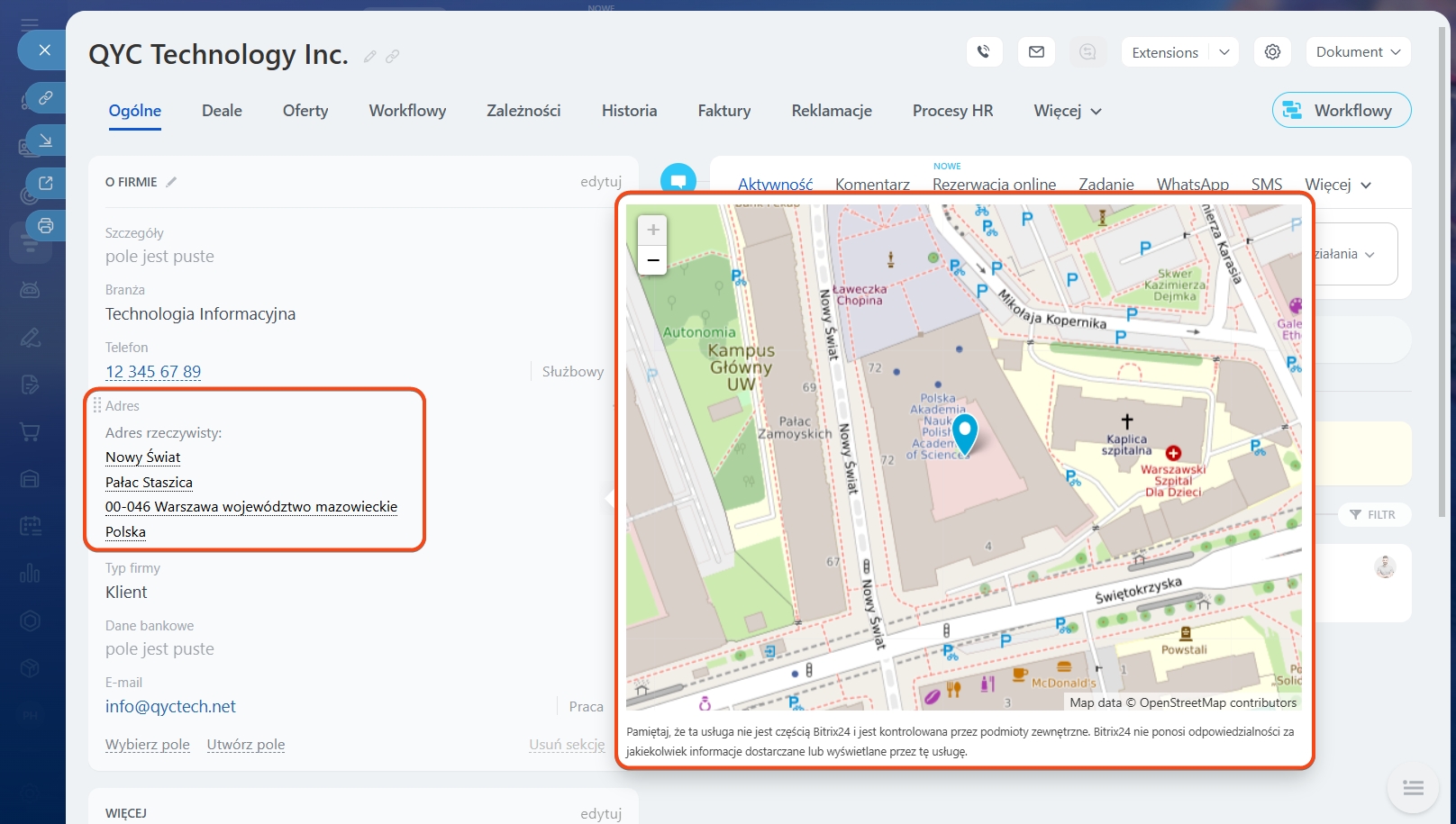Viewport: 1456px width, 824px height.
Task: Select the Komentarz activity tab
Action: pos(871,185)
